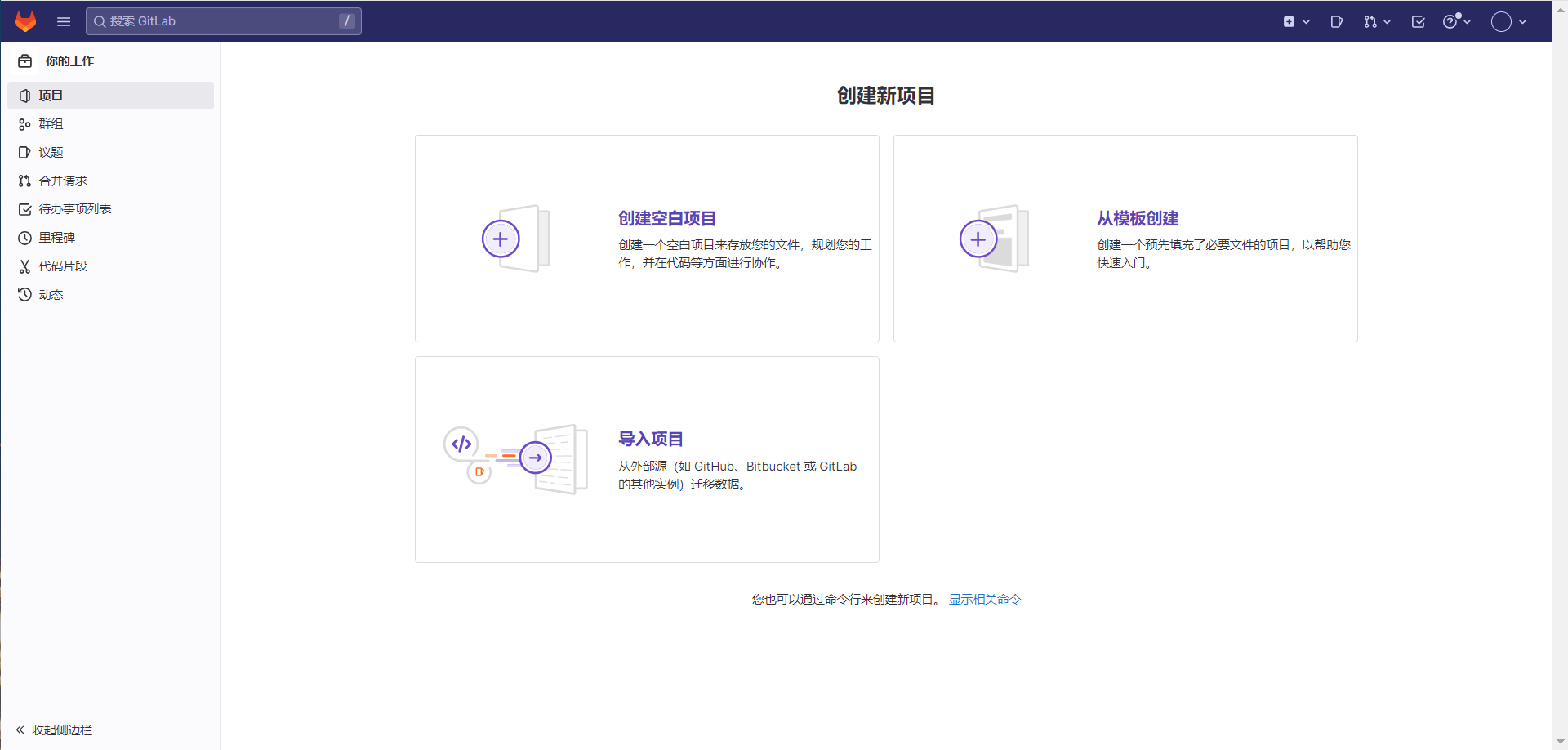The height and width of the screenshot is (750, 1568).
Task: Click the scrollbar up arrow
Action: 1560,7
